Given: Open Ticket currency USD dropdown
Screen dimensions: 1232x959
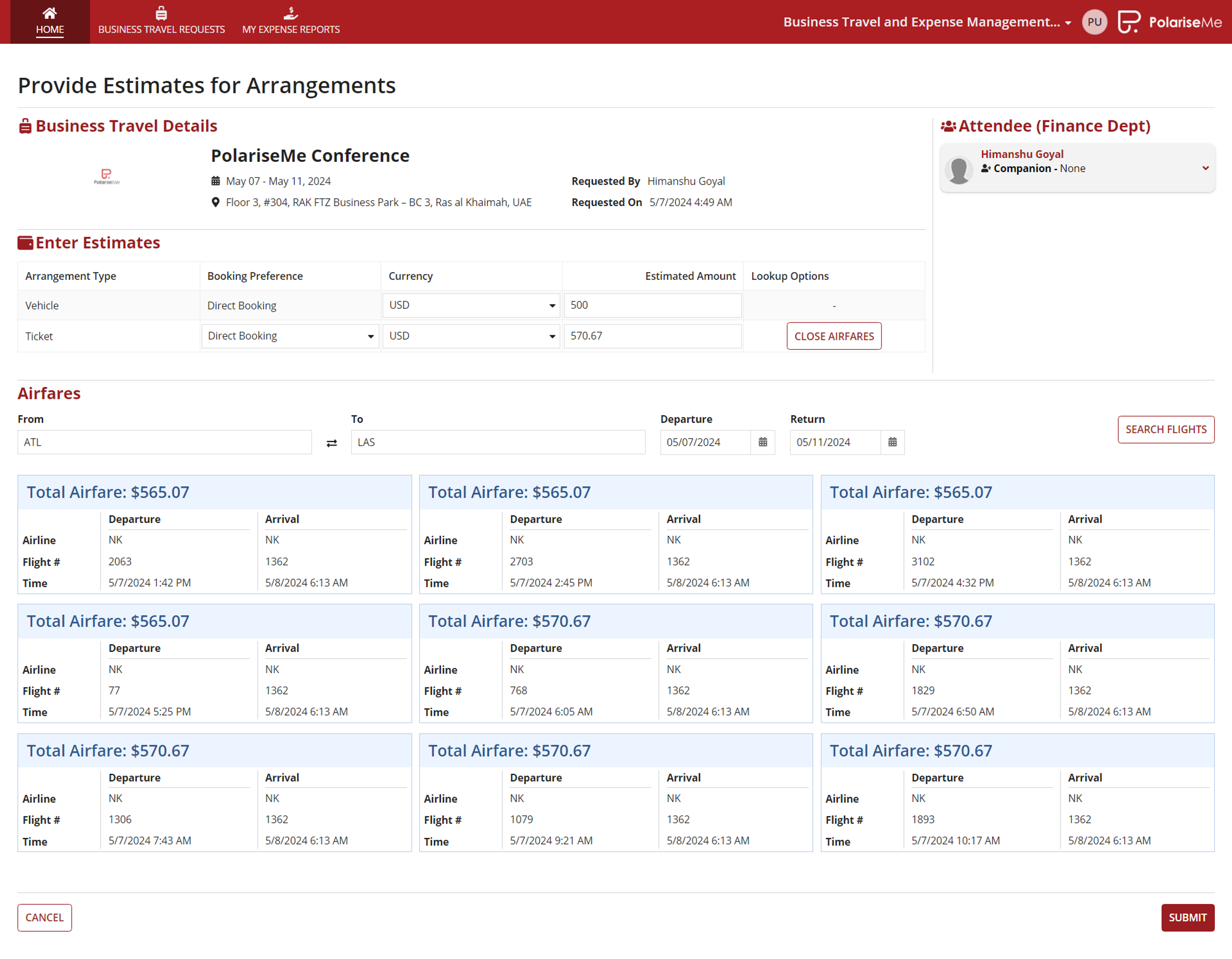Looking at the screenshot, I should 471,336.
